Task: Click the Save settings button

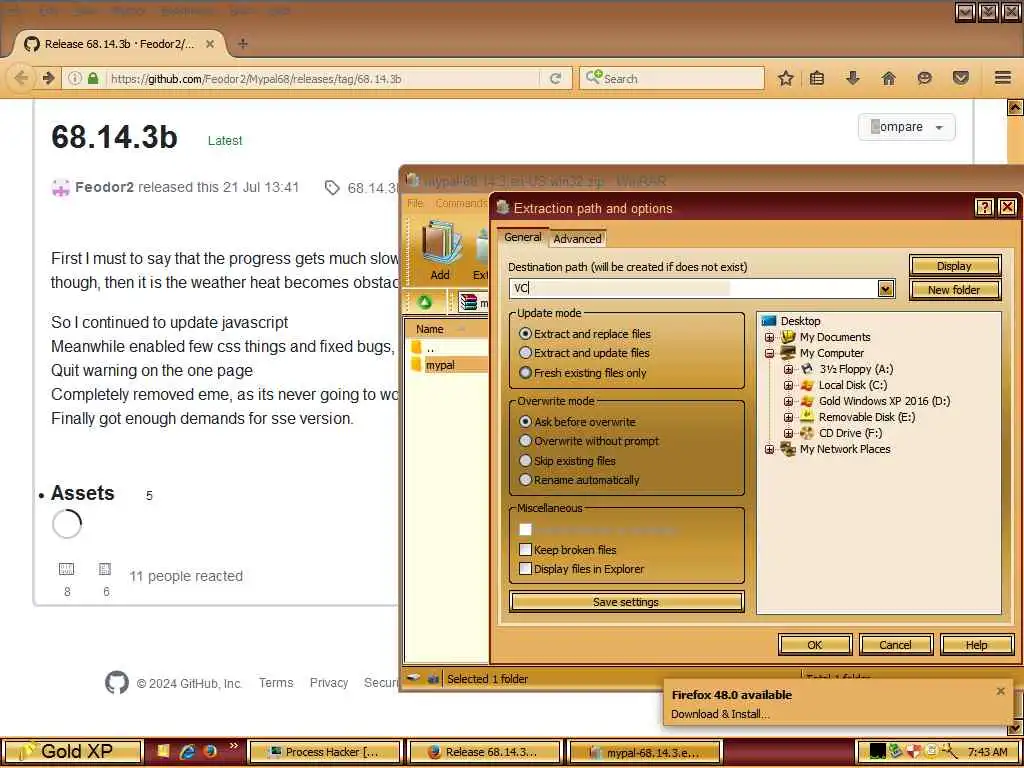Action: click(x=626, y=602)
